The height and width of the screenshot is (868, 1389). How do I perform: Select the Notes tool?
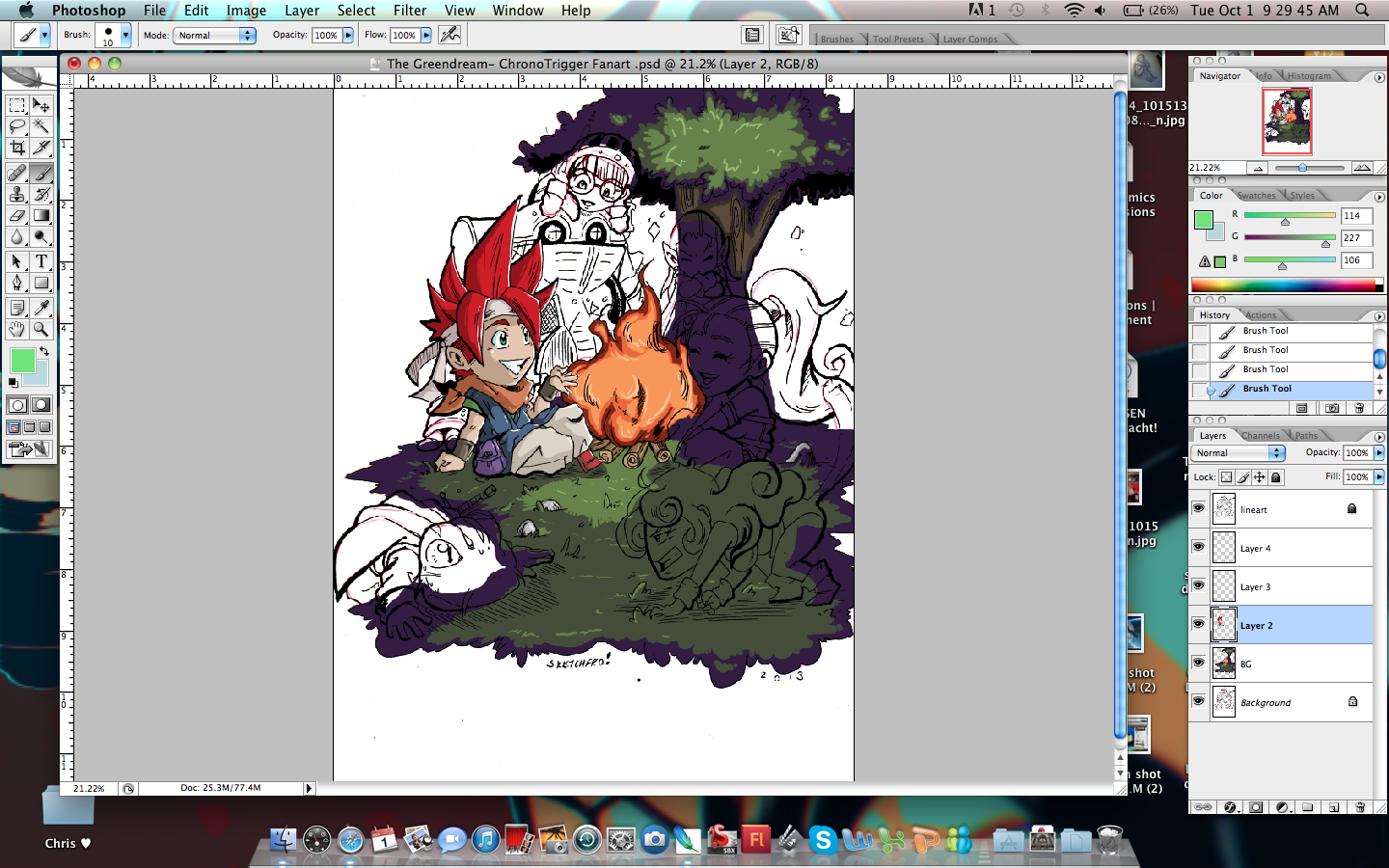pos(17,308)
